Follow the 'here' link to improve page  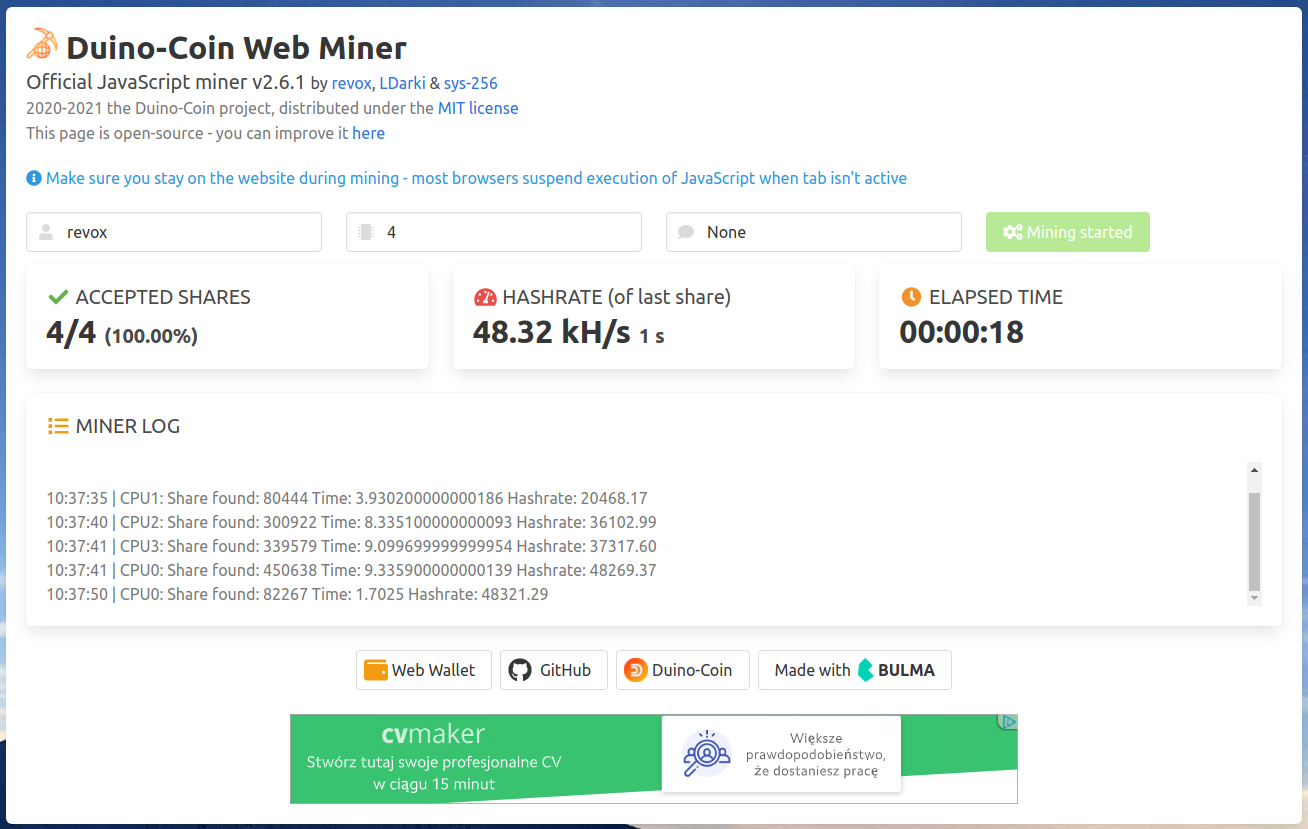368,133
